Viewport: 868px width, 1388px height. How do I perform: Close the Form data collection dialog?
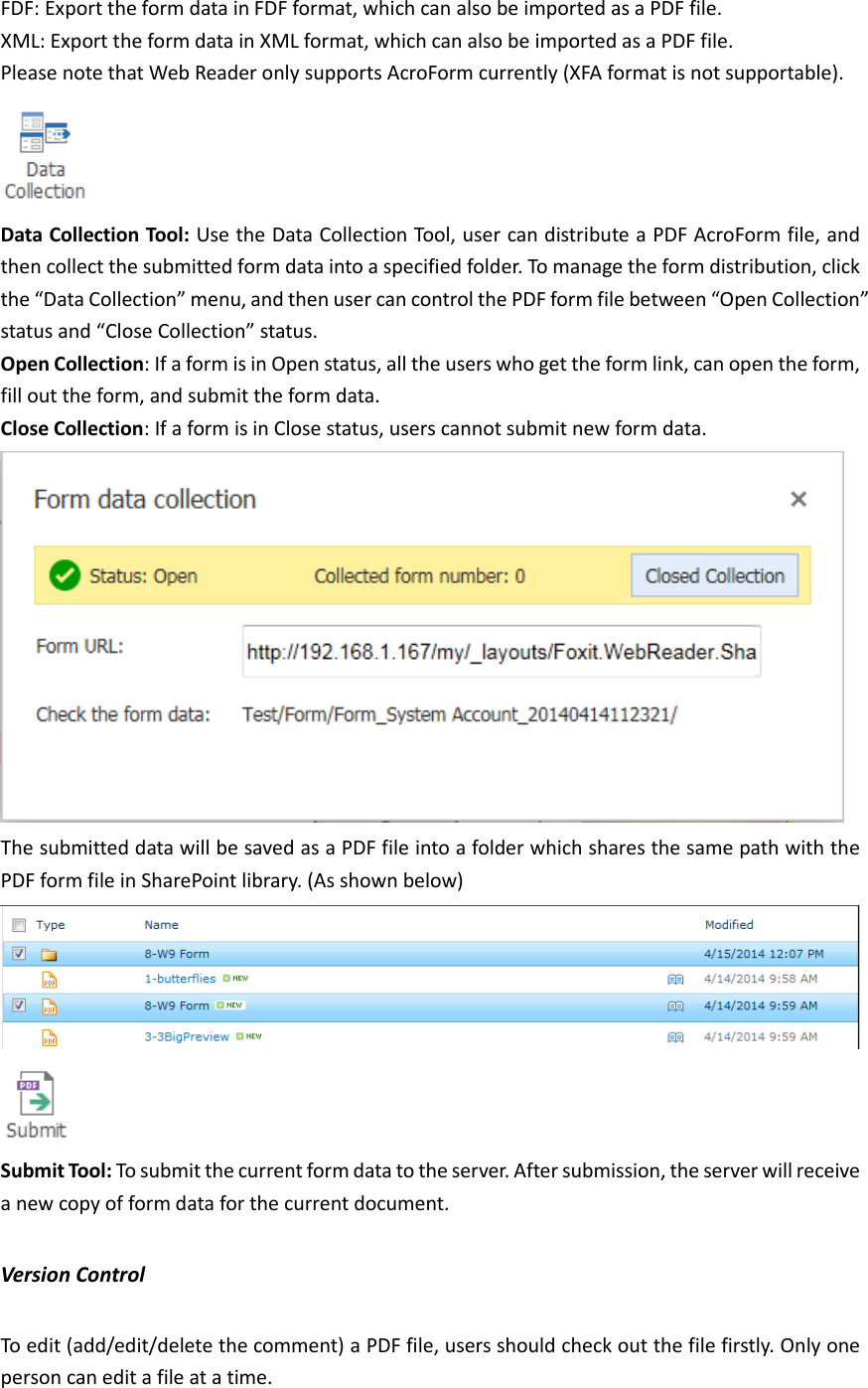pyautogui.click(x=798, y=500)
